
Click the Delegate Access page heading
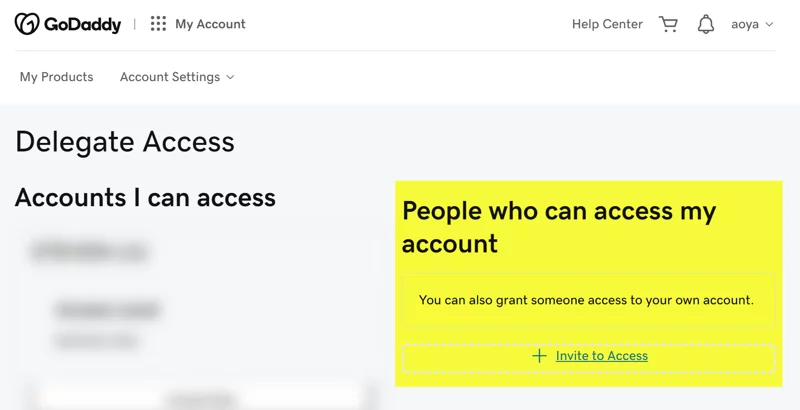[x=125, y=142]
